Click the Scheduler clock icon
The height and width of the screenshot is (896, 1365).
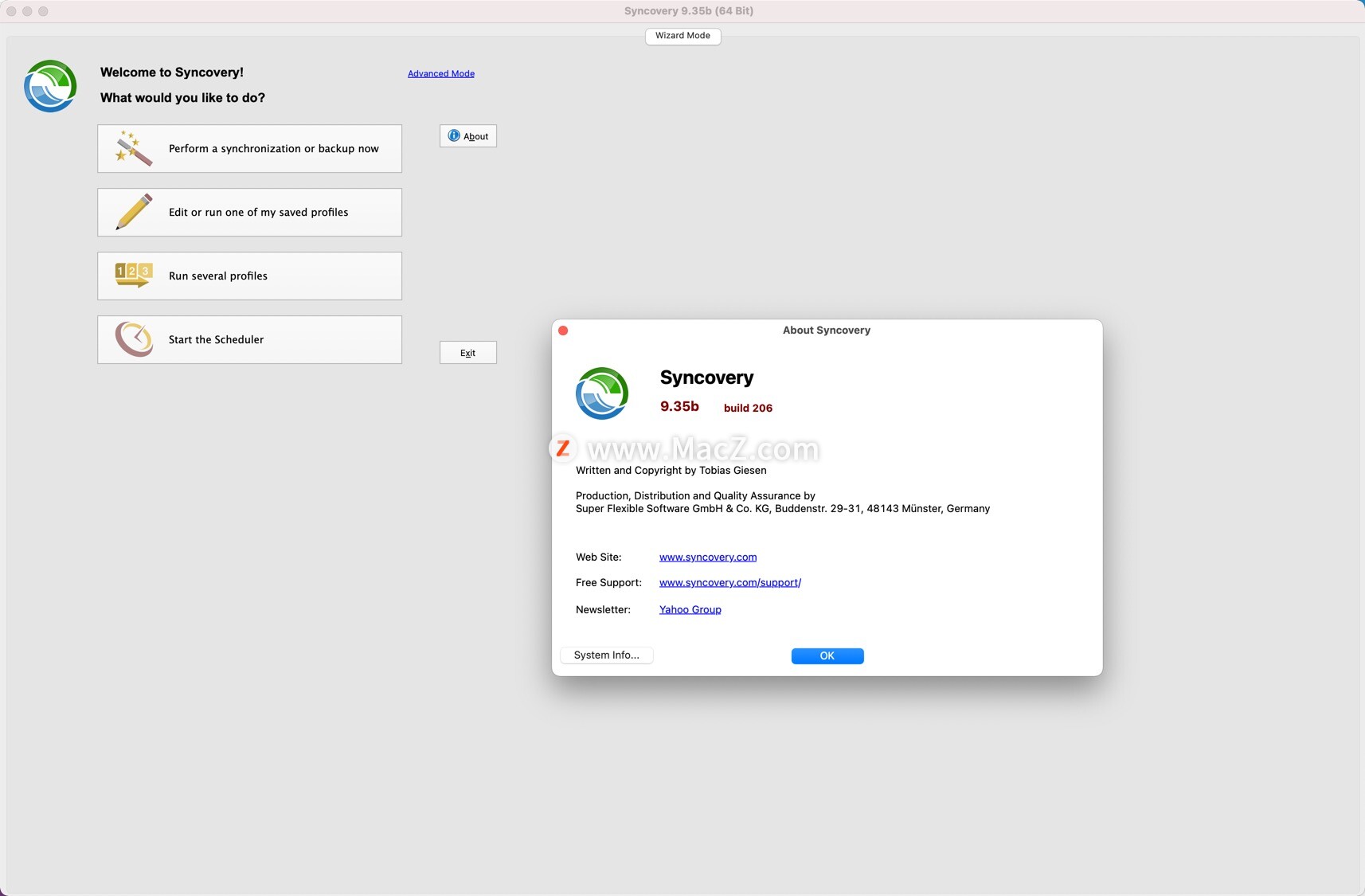tap(134, 339)
